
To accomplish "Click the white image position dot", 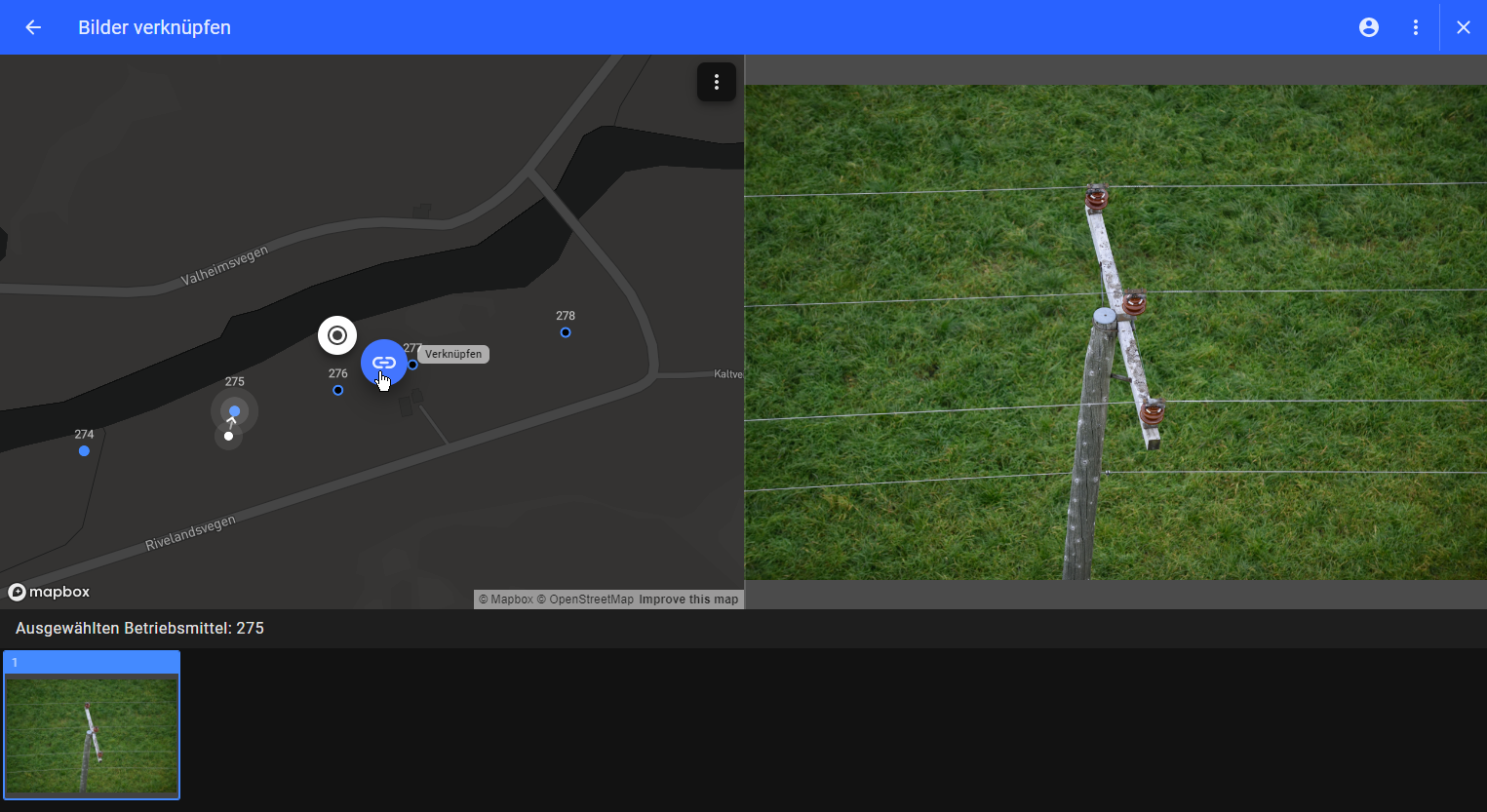I will (x=228, y=436).
